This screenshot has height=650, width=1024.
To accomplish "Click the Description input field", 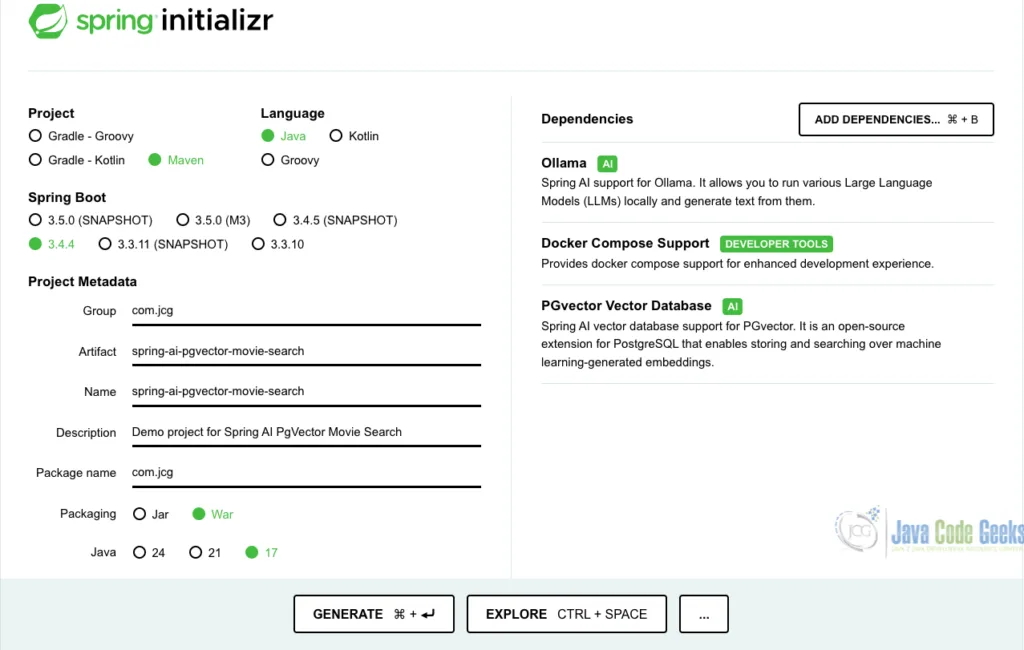I will [x=306, y=432].
